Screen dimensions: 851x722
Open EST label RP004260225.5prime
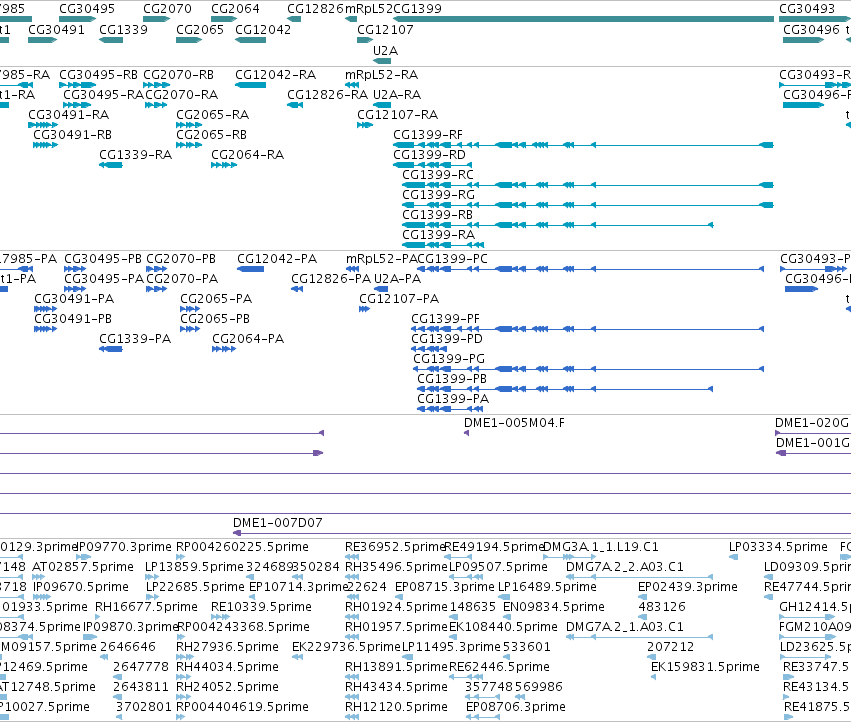(x=242, y=547)
